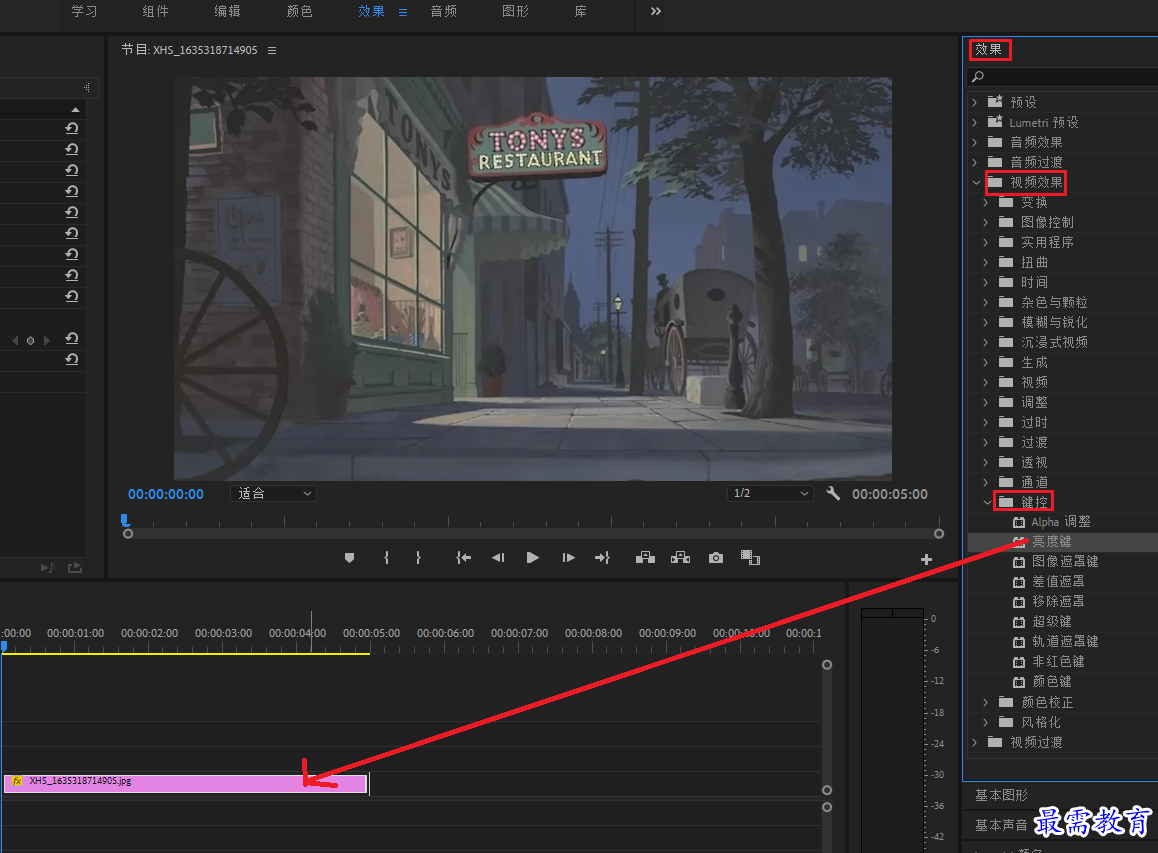
Task: Select the Alpha 调整 effect
Action: [x=1061, y=521]
